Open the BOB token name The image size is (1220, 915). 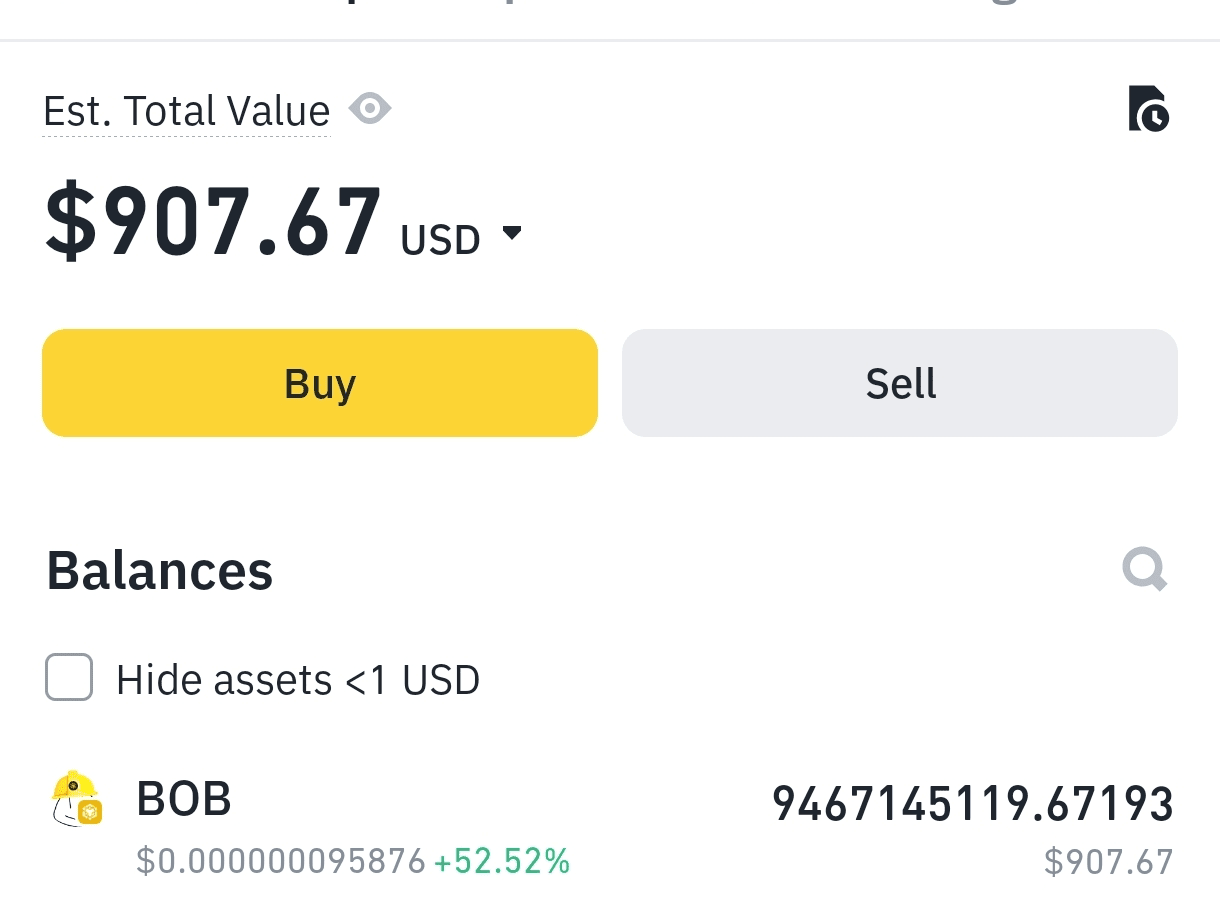click(x=184, y=799)
